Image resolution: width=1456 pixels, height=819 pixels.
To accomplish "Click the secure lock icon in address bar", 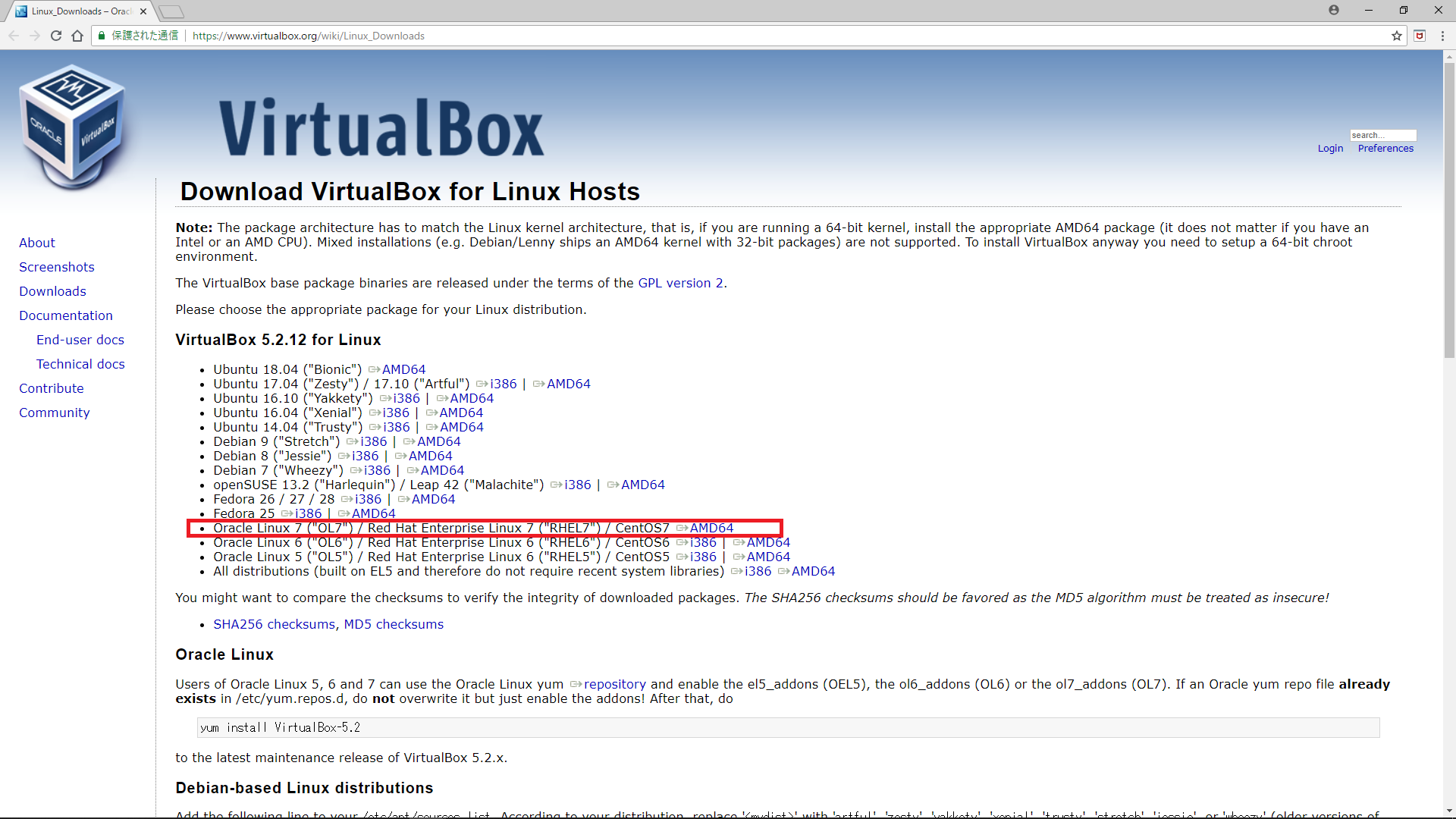I will coord(102,36).
